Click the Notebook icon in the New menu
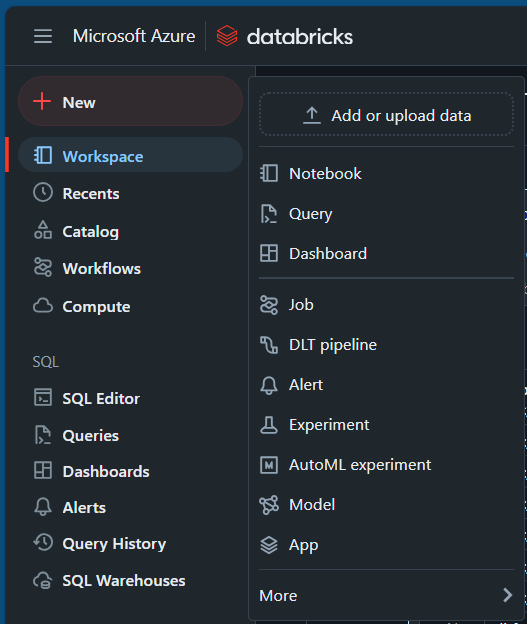Image resolution: width=527 pixels, height=624 pixels. point(269,174)
